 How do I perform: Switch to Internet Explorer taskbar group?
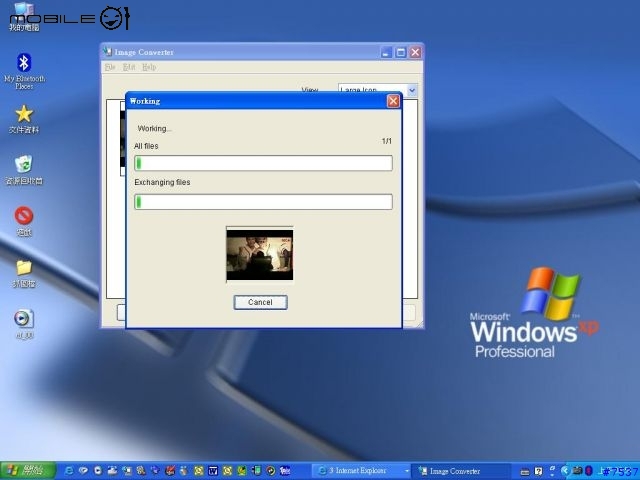[361, 471]
